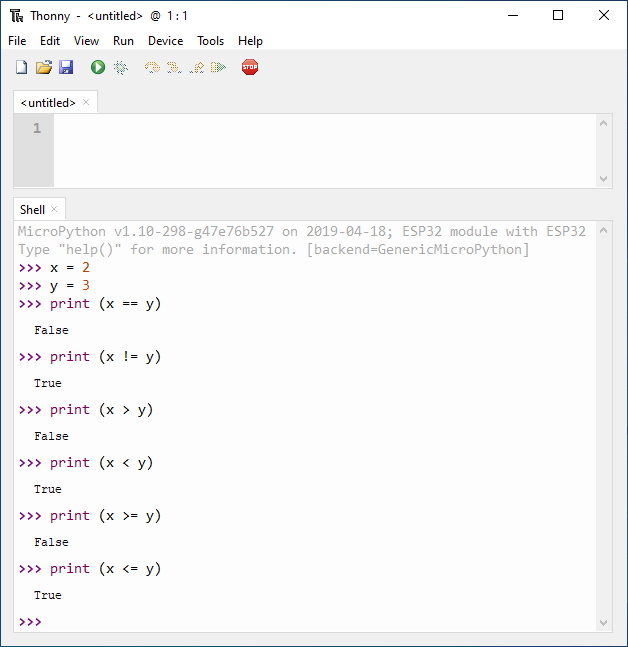Click the Step out debugger icon
Screen dimensions: 628x647
pyautogui.click(x=197, y=67)
